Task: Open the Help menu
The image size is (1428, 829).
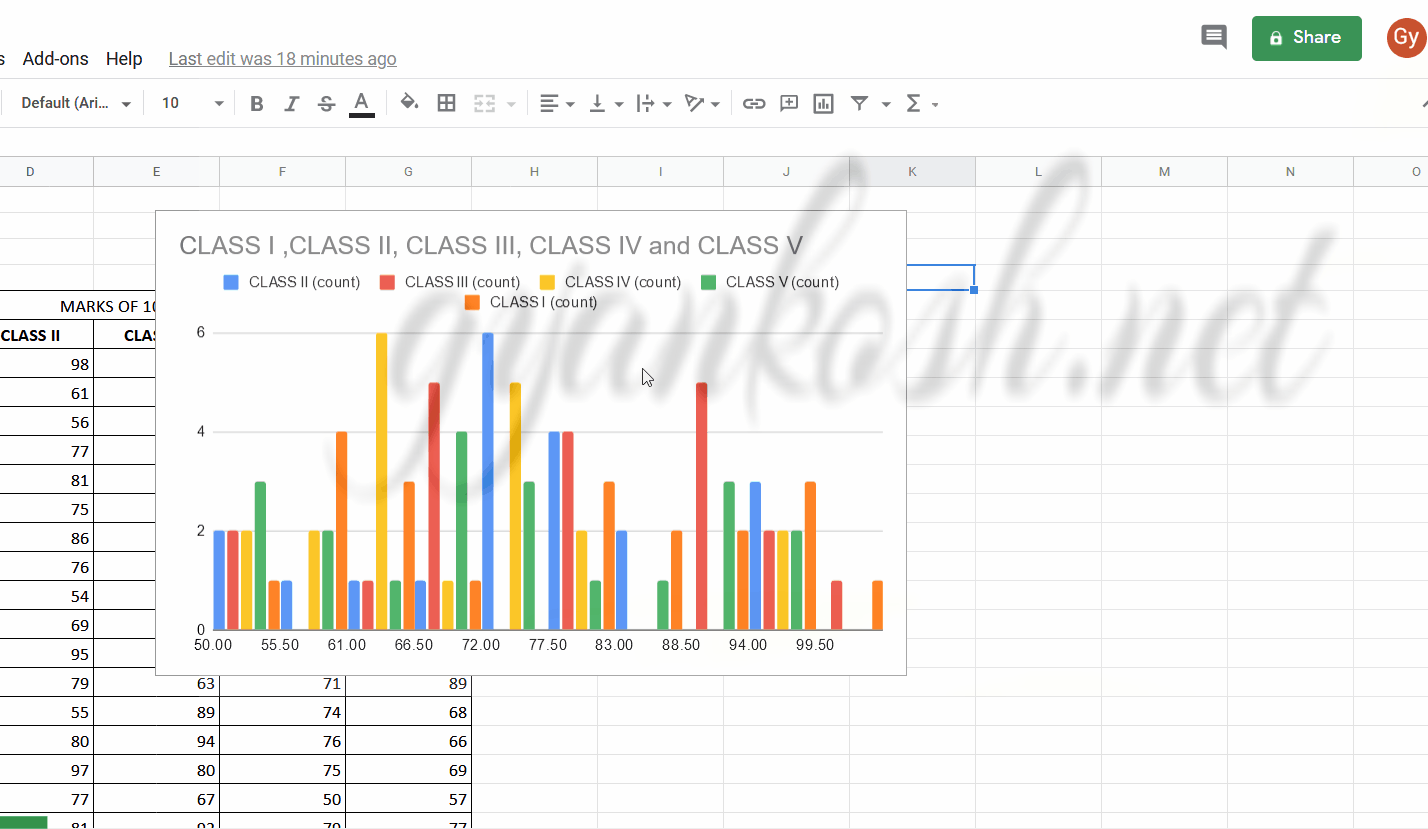Action: coord(124,58)
